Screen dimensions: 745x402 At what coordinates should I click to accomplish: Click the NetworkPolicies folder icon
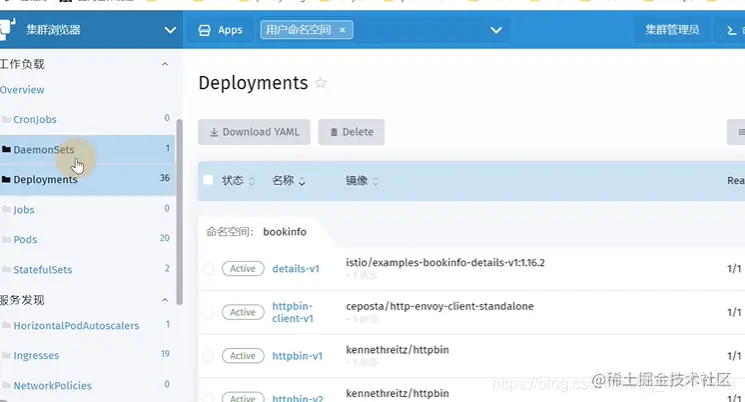[x=6, y=385]
